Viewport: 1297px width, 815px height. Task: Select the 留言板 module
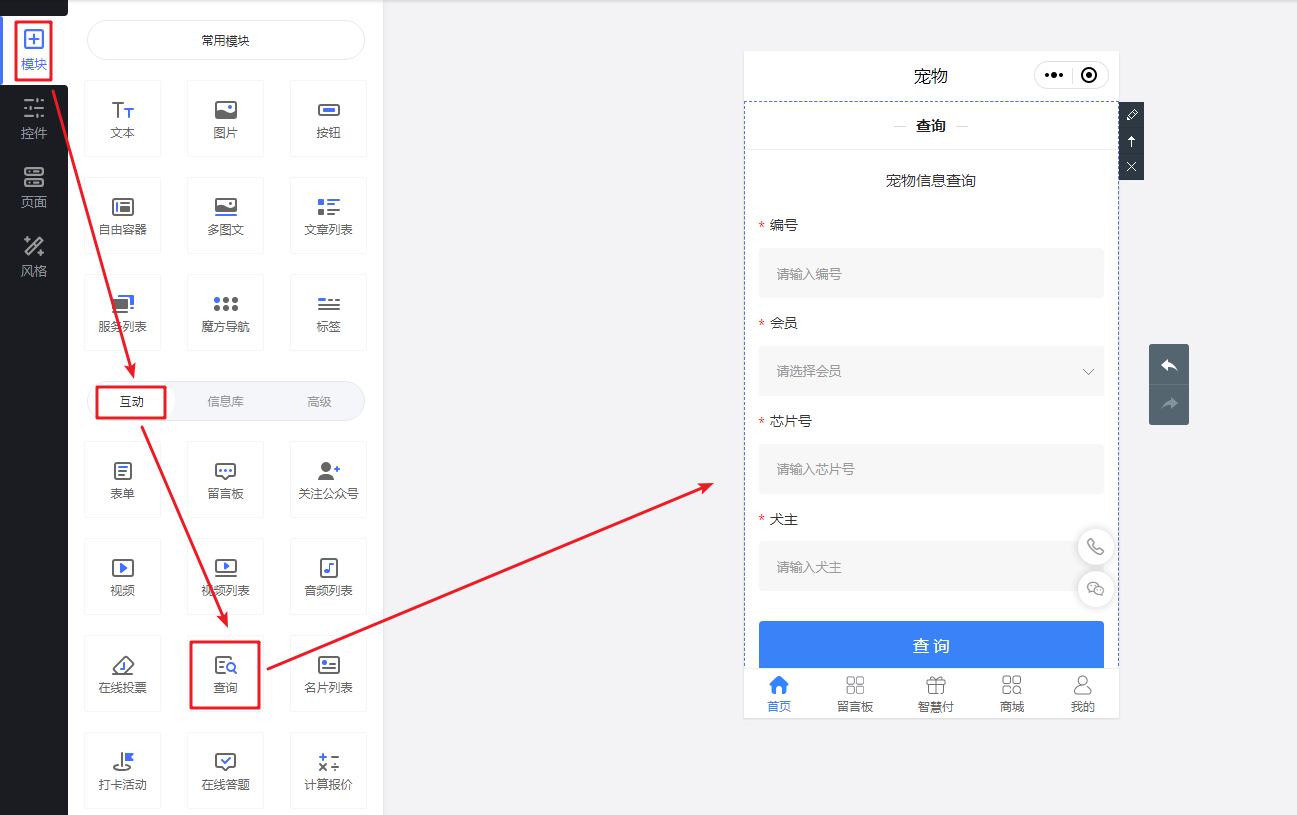point(226,480)
